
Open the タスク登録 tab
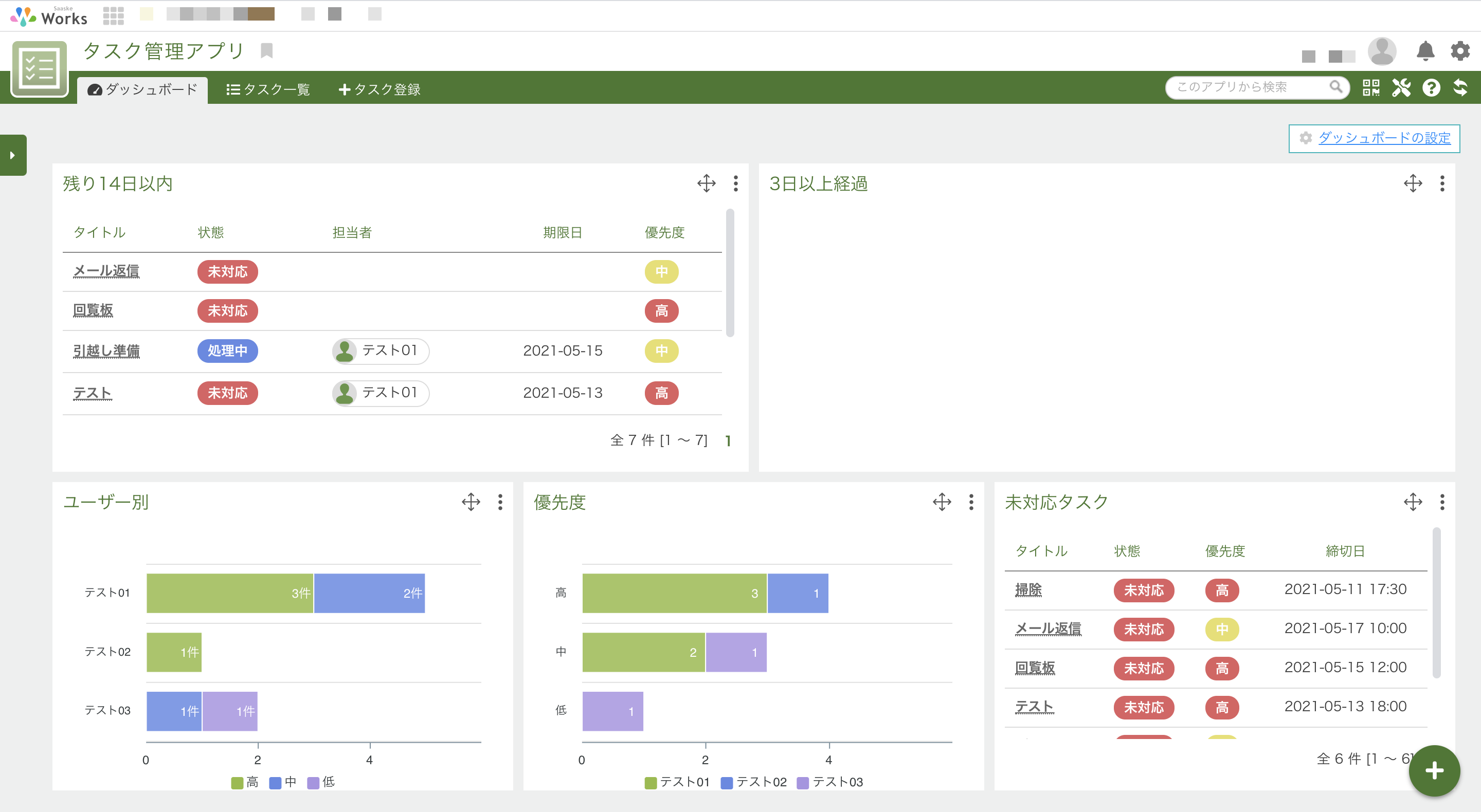380,89
